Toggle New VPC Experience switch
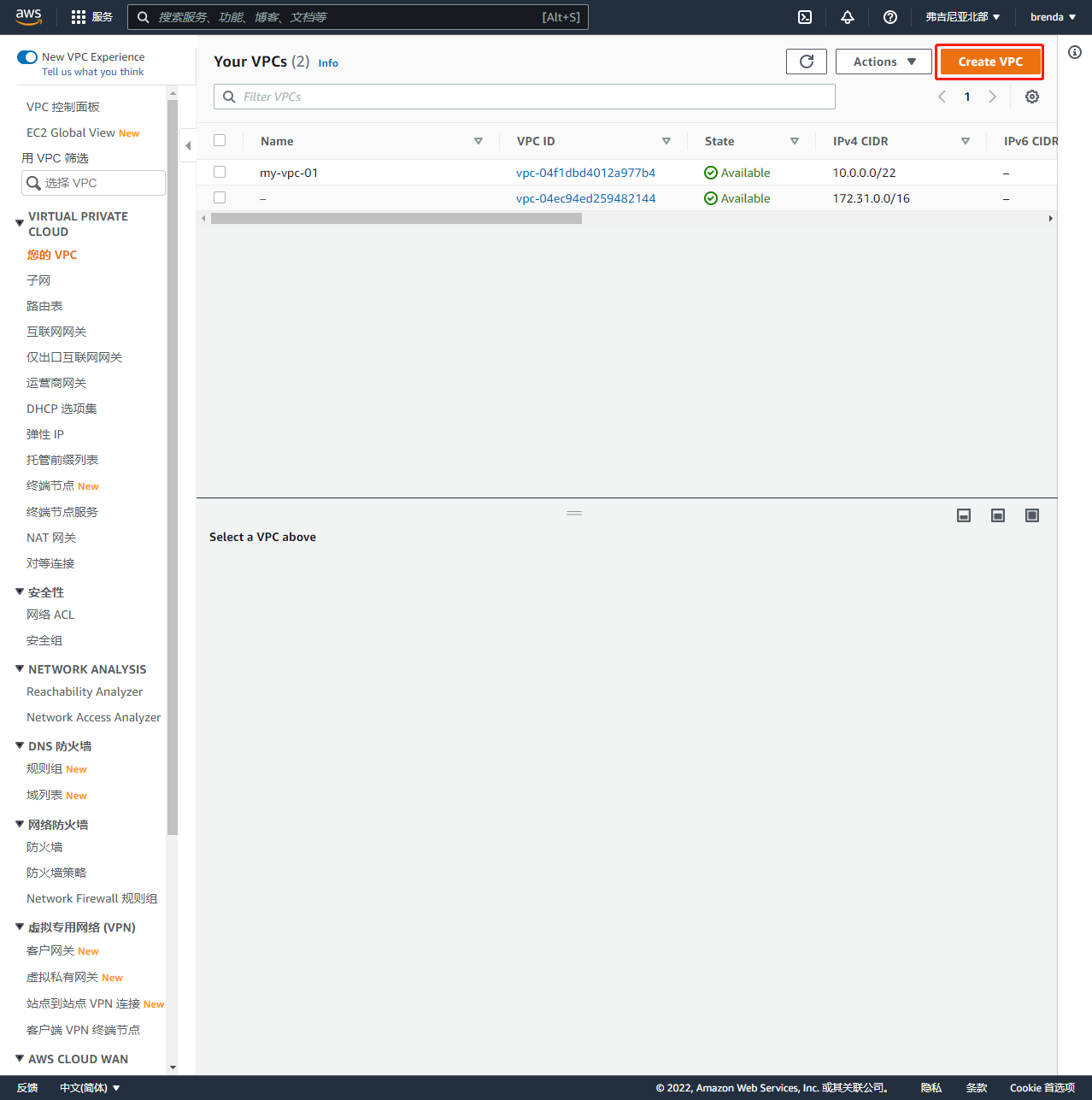The image size is (1092, 1100). pyautogui.click(x=27, y=57)
